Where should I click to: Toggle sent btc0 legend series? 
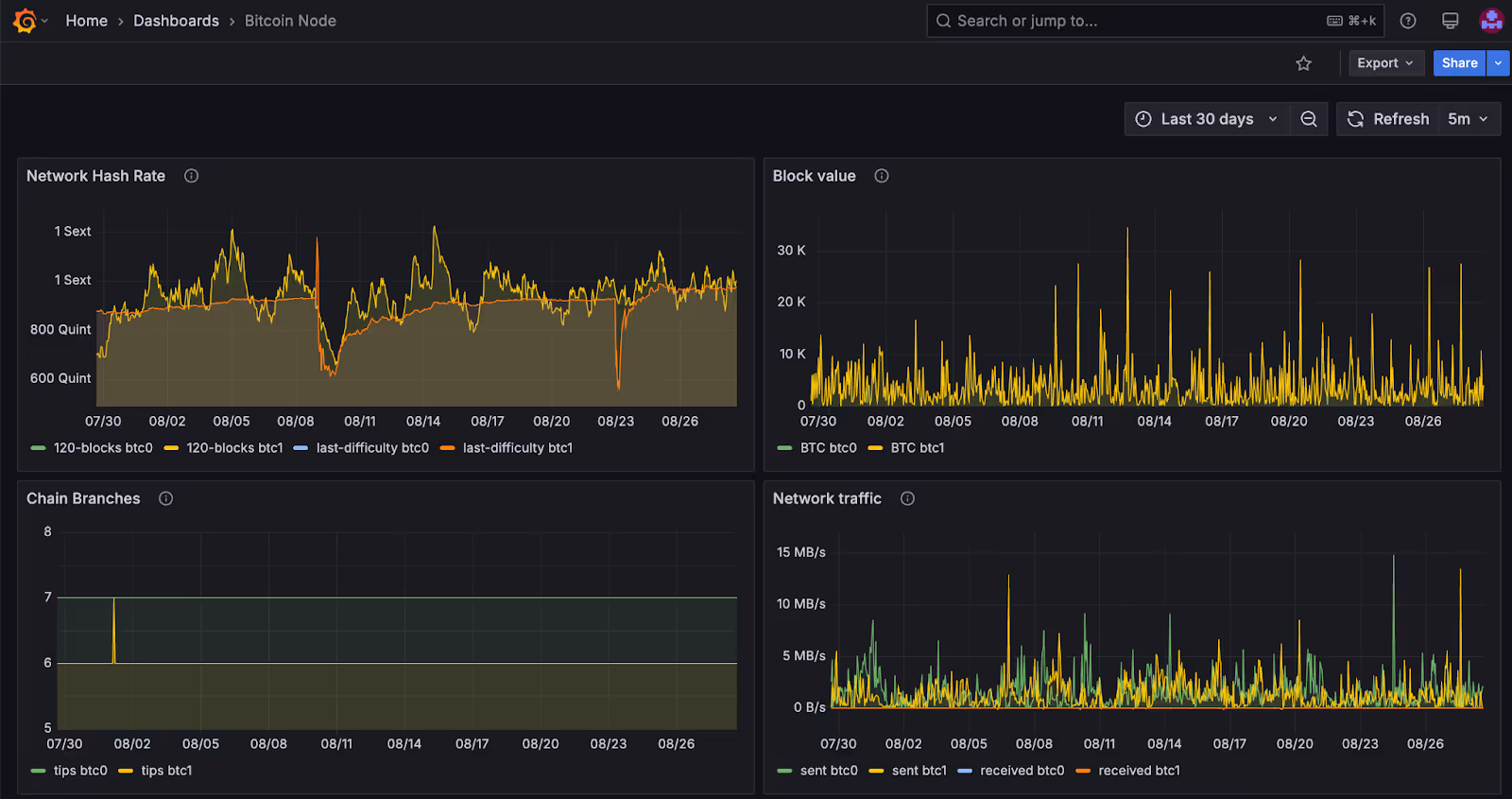[829, 771]
